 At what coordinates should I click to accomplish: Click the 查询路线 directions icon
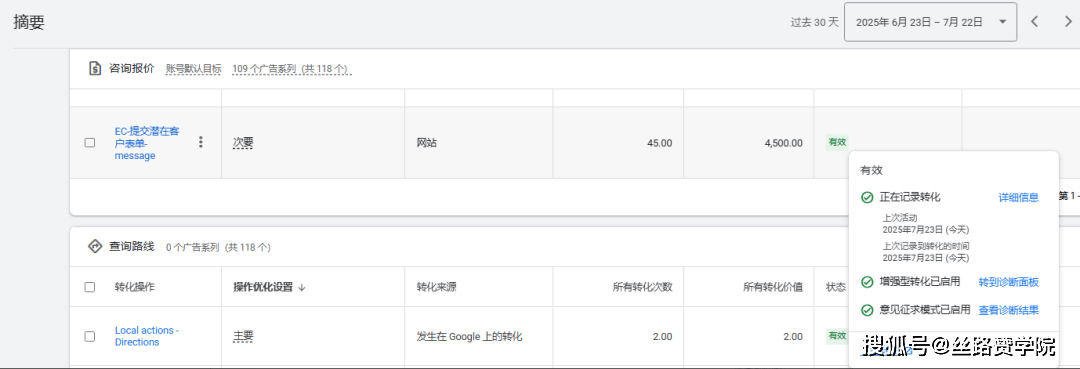95,246
